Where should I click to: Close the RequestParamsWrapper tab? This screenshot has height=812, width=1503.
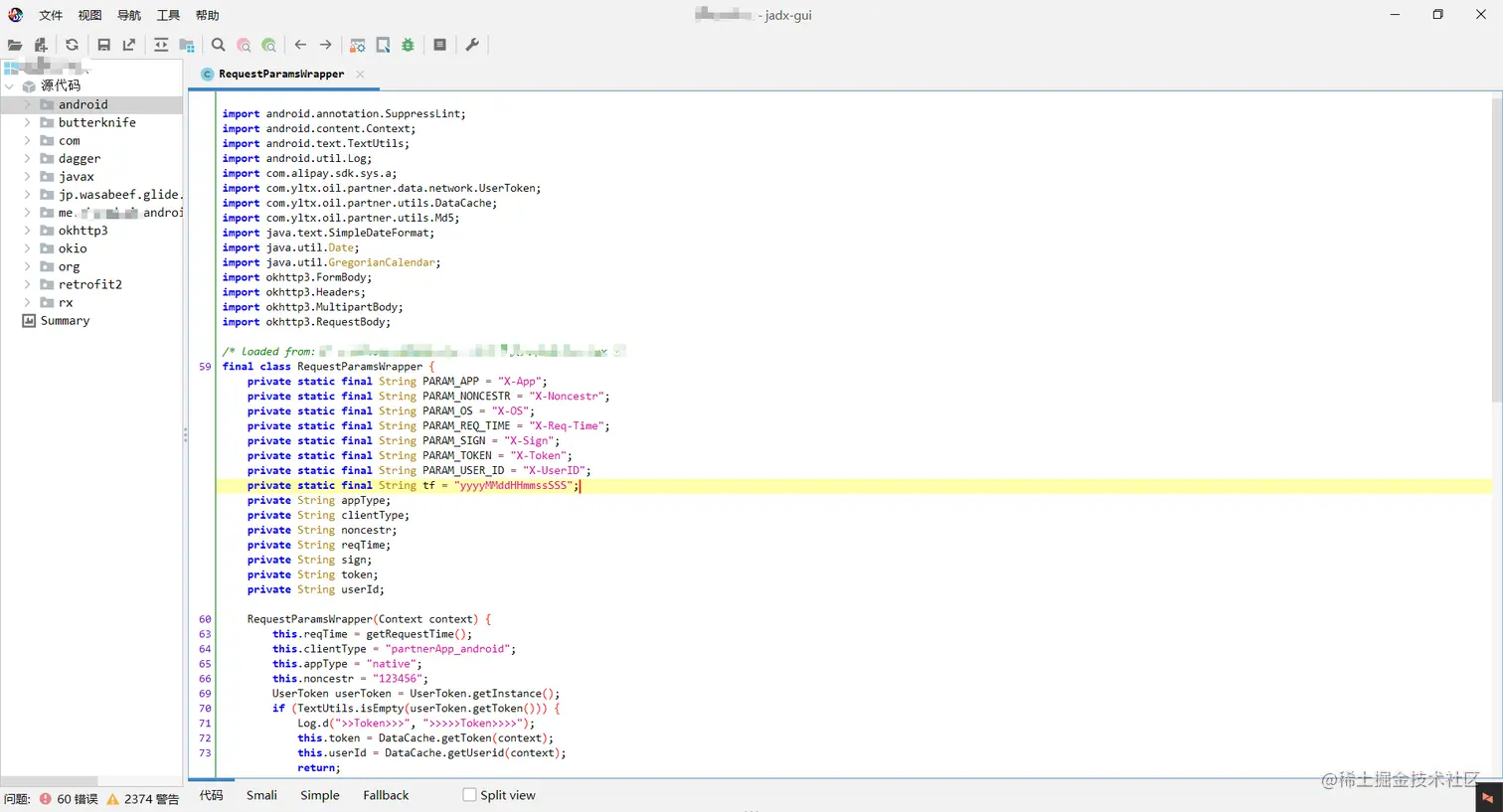(360, 75)
